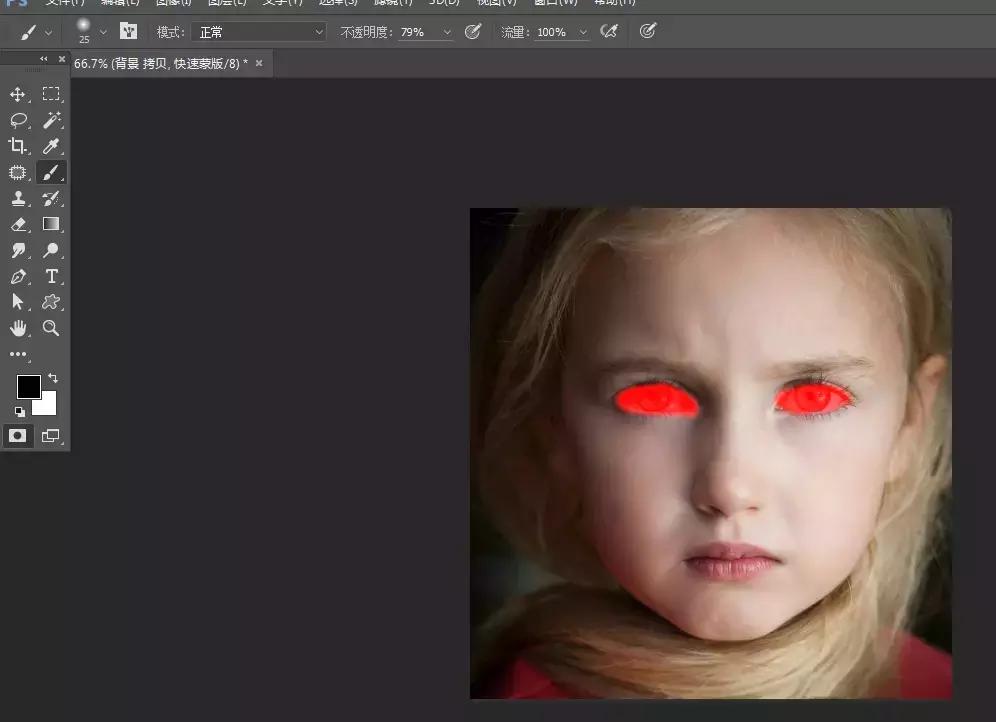Click the opacity 79% input field
The width and height of the screenshot is (996, 722).
[x=414, y=32]
